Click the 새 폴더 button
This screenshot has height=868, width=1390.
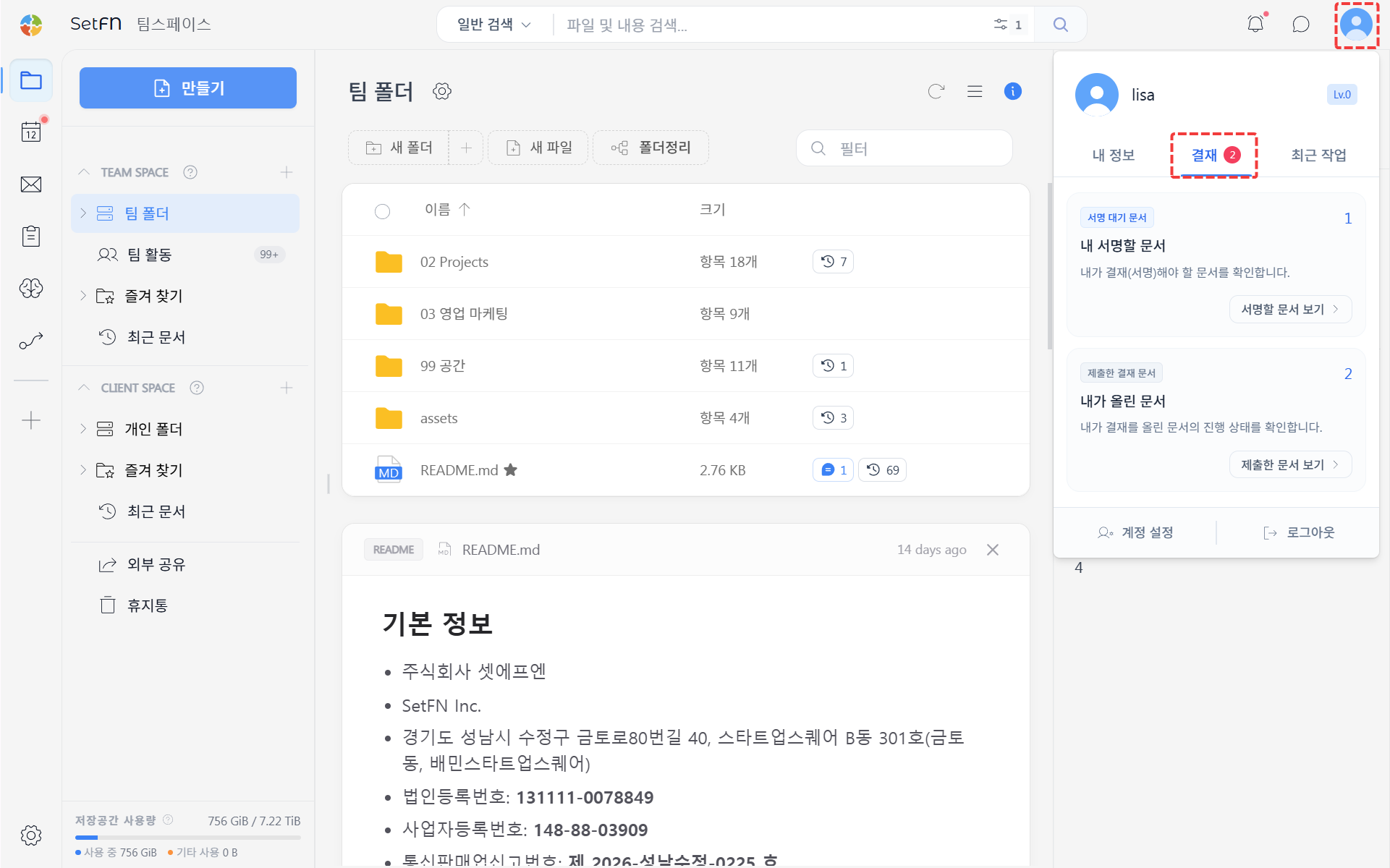click(x=399, y=148)
